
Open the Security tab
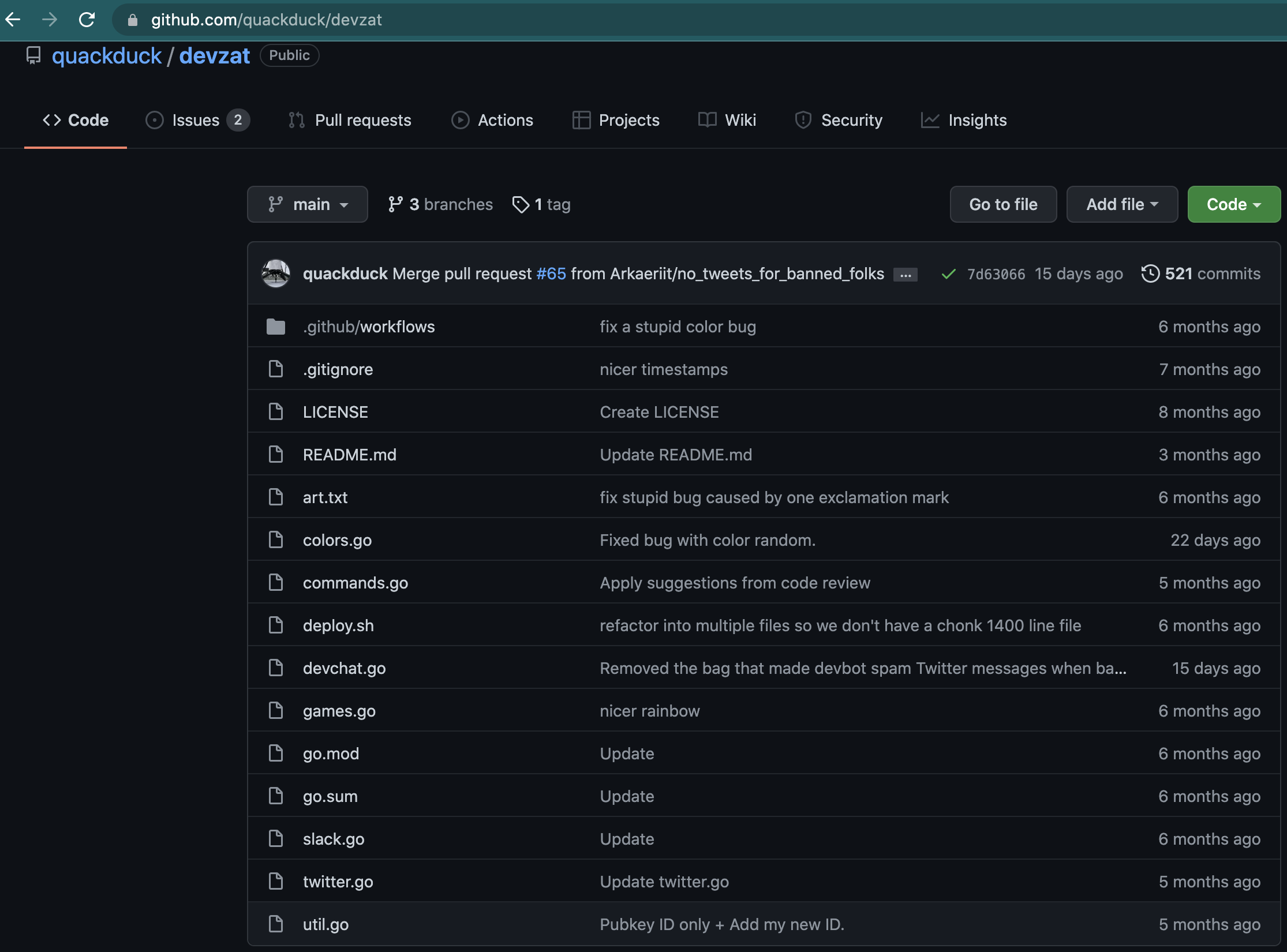[x=839, y=120]
